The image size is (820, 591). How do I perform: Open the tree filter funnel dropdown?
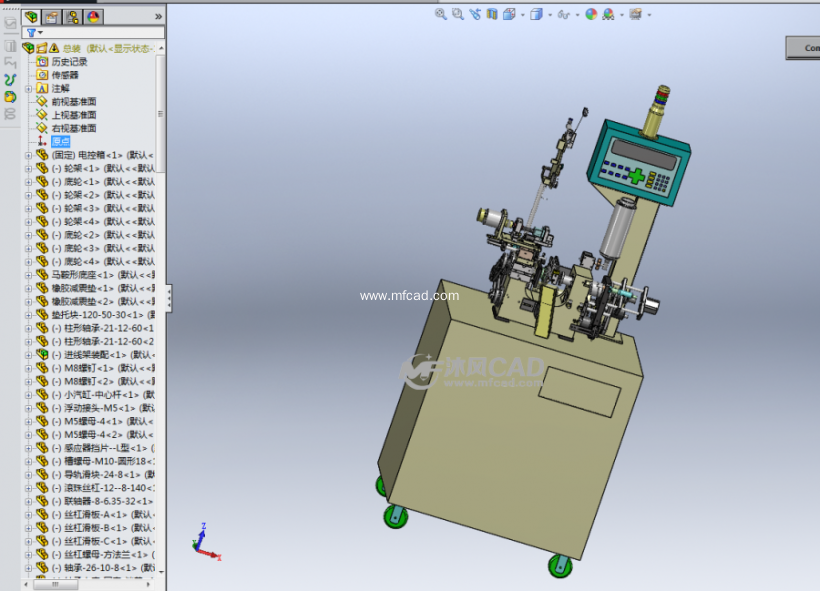(x=35, y=33)
